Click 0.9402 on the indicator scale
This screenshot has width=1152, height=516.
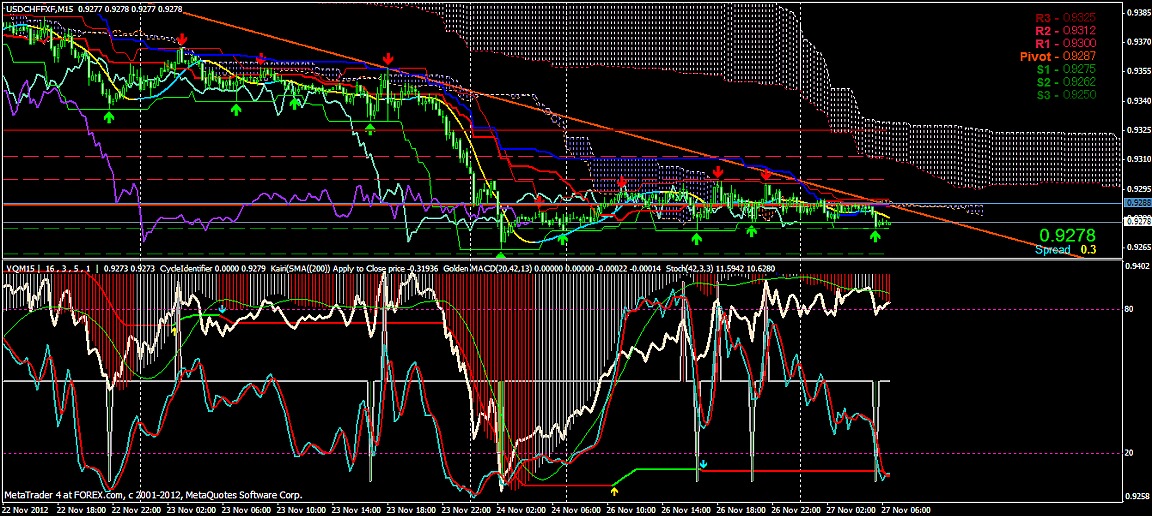tap(1136, 265)
